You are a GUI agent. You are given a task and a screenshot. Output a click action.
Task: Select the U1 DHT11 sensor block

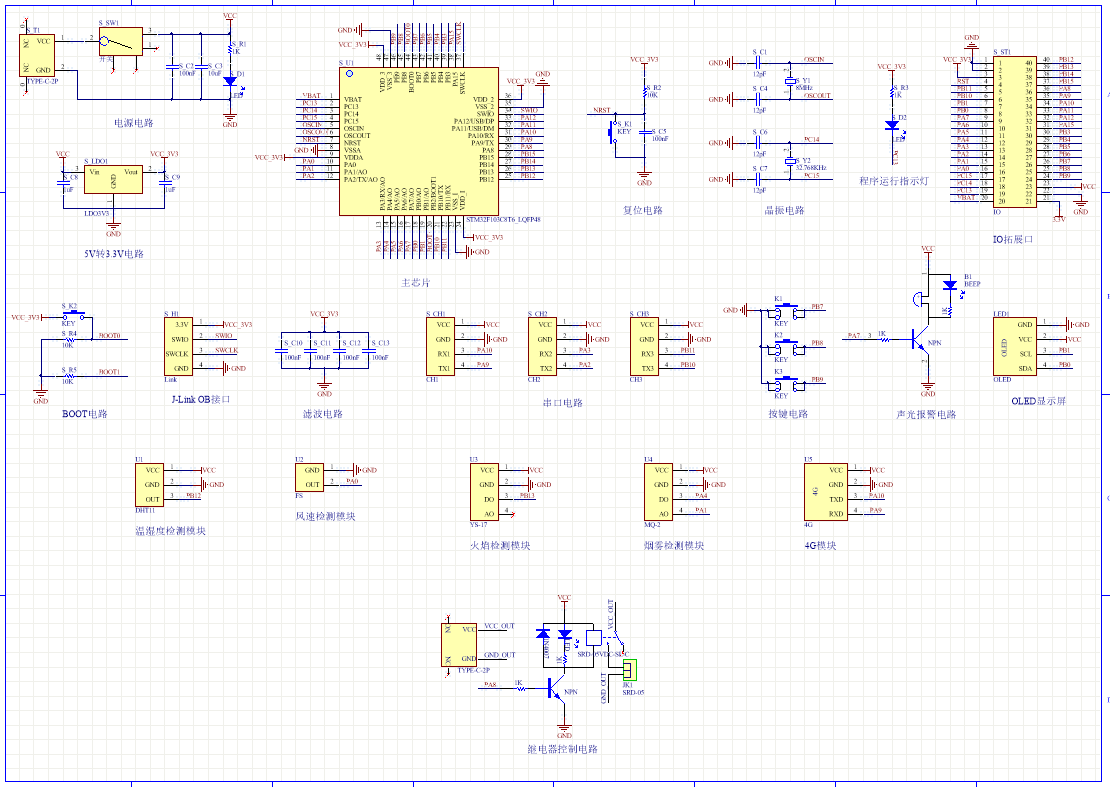[149, 485]
